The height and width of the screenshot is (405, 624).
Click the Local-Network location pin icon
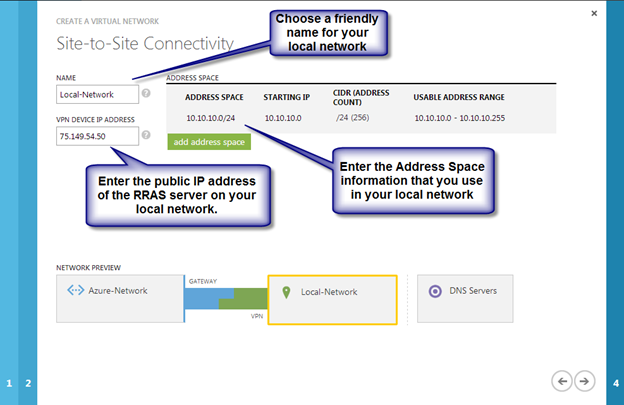pos(286,292)
